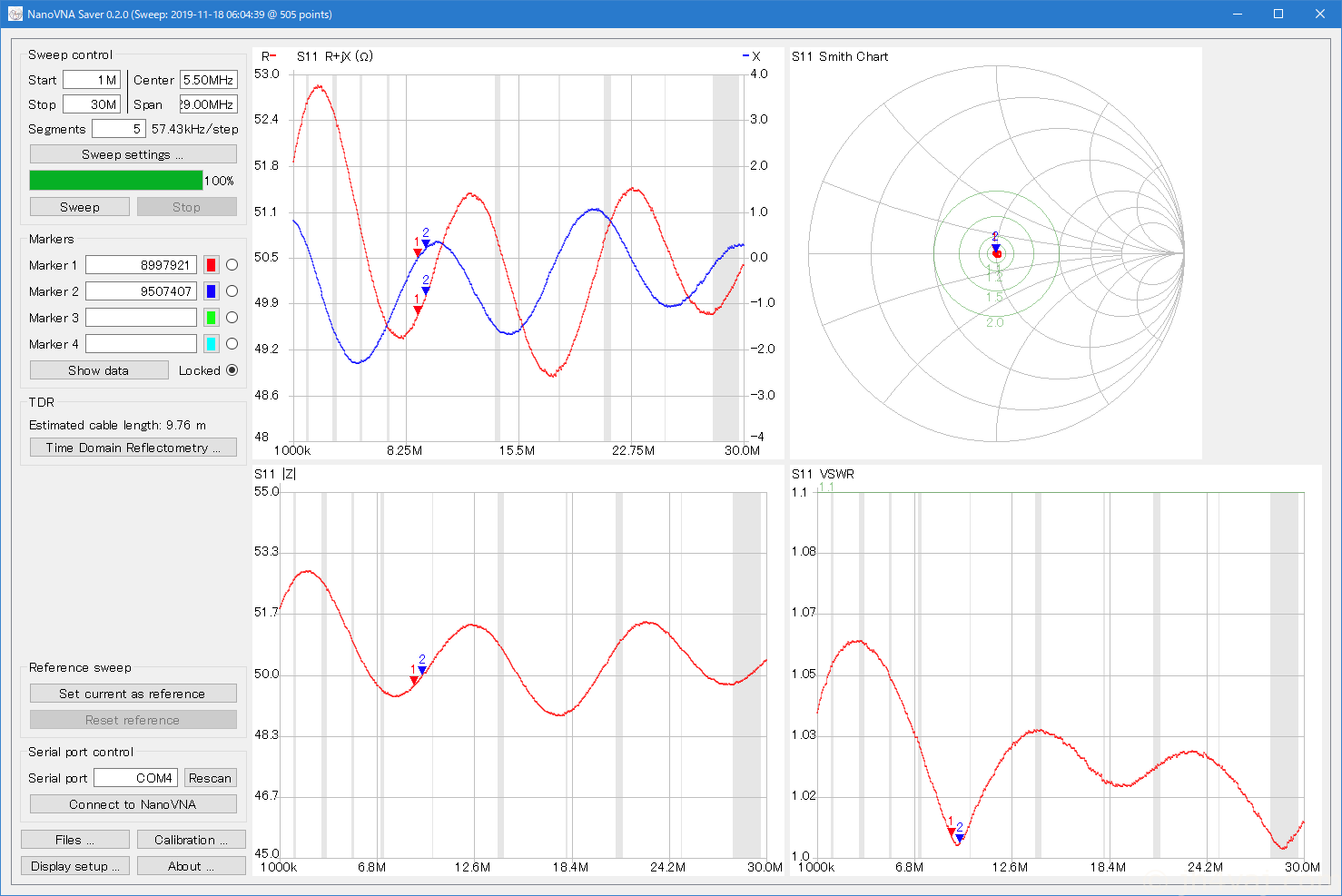Viewport: 1342px width, 896px height.
Task: Click the empty Marker 3 field
Action: [141, 318]
